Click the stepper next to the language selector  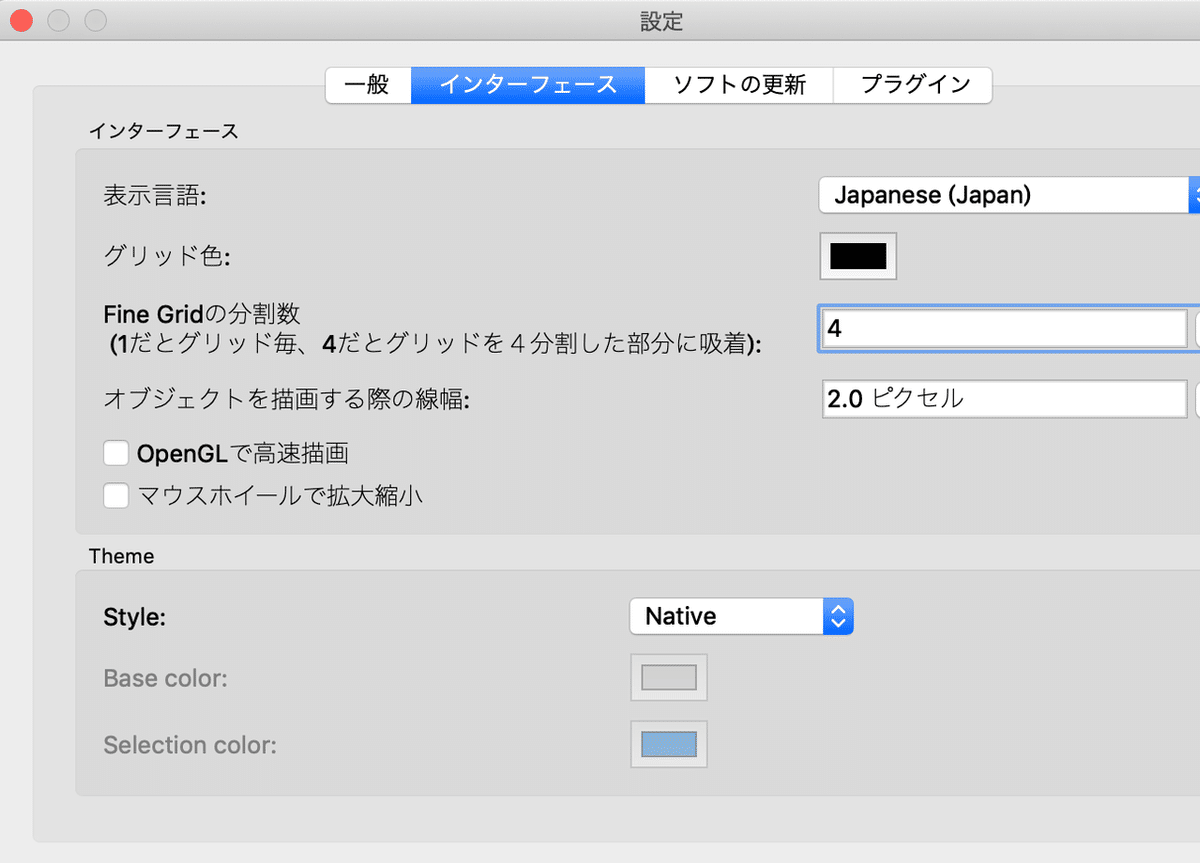click(x=1196, y=195)
